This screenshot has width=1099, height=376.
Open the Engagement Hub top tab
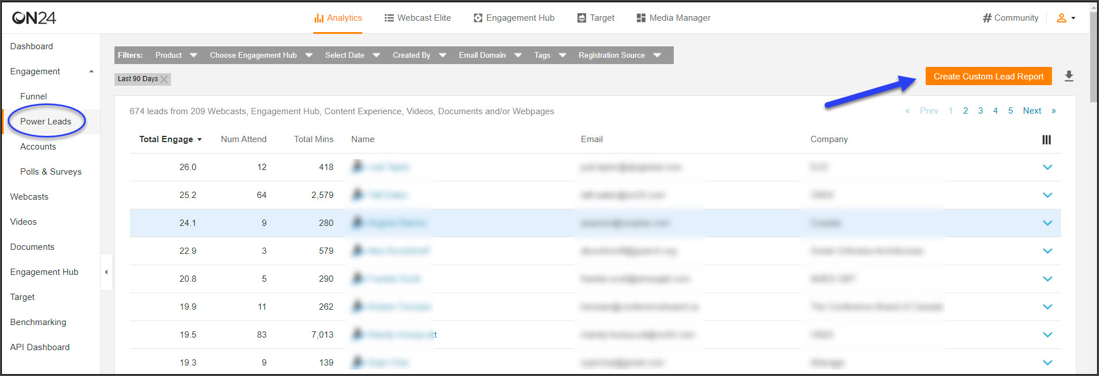point(514,18)
